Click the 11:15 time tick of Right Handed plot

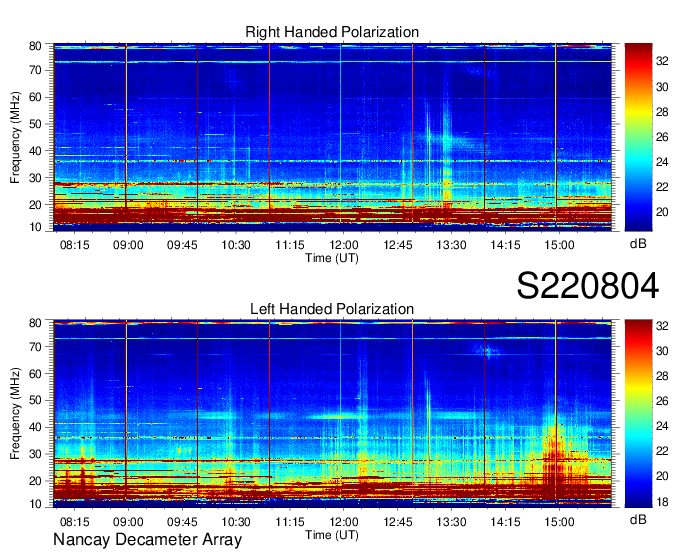[x=290, y=245]
